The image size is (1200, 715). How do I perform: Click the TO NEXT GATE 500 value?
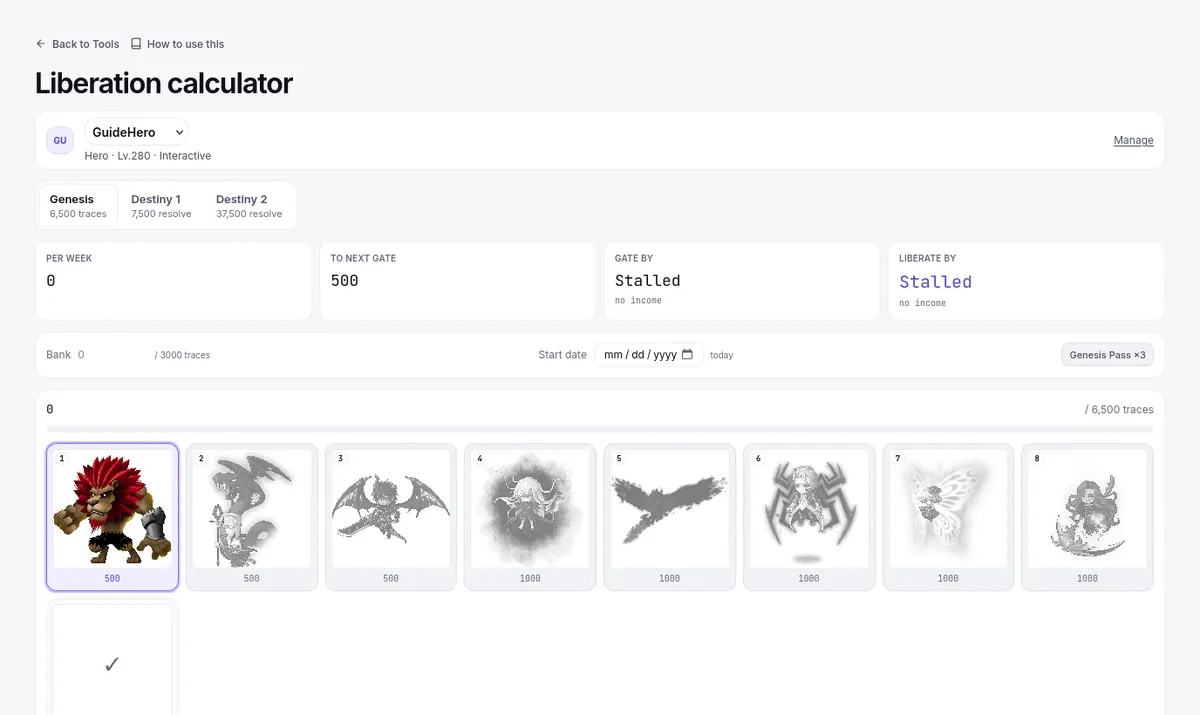tap(345, 281)
